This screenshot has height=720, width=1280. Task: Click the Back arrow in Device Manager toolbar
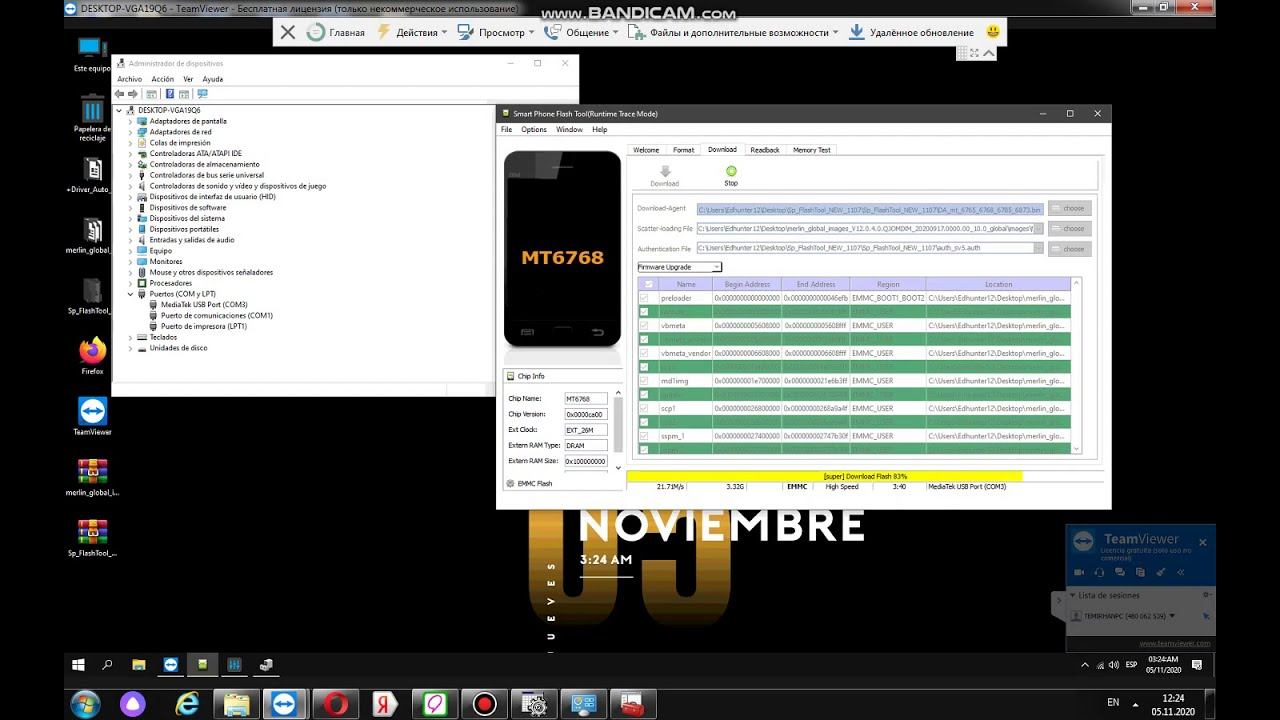(x=121, y=94)
